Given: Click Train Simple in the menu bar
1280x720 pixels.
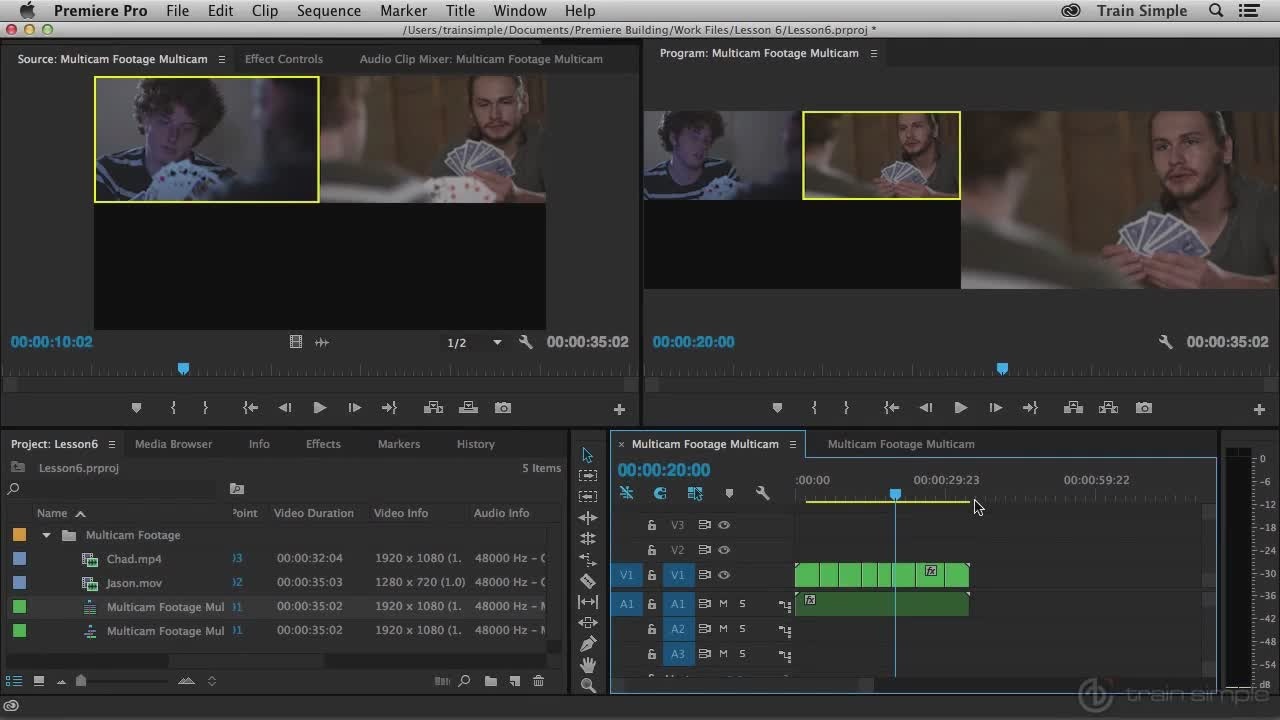Looking at the screenshot, I should click(x=1142, y=11).
